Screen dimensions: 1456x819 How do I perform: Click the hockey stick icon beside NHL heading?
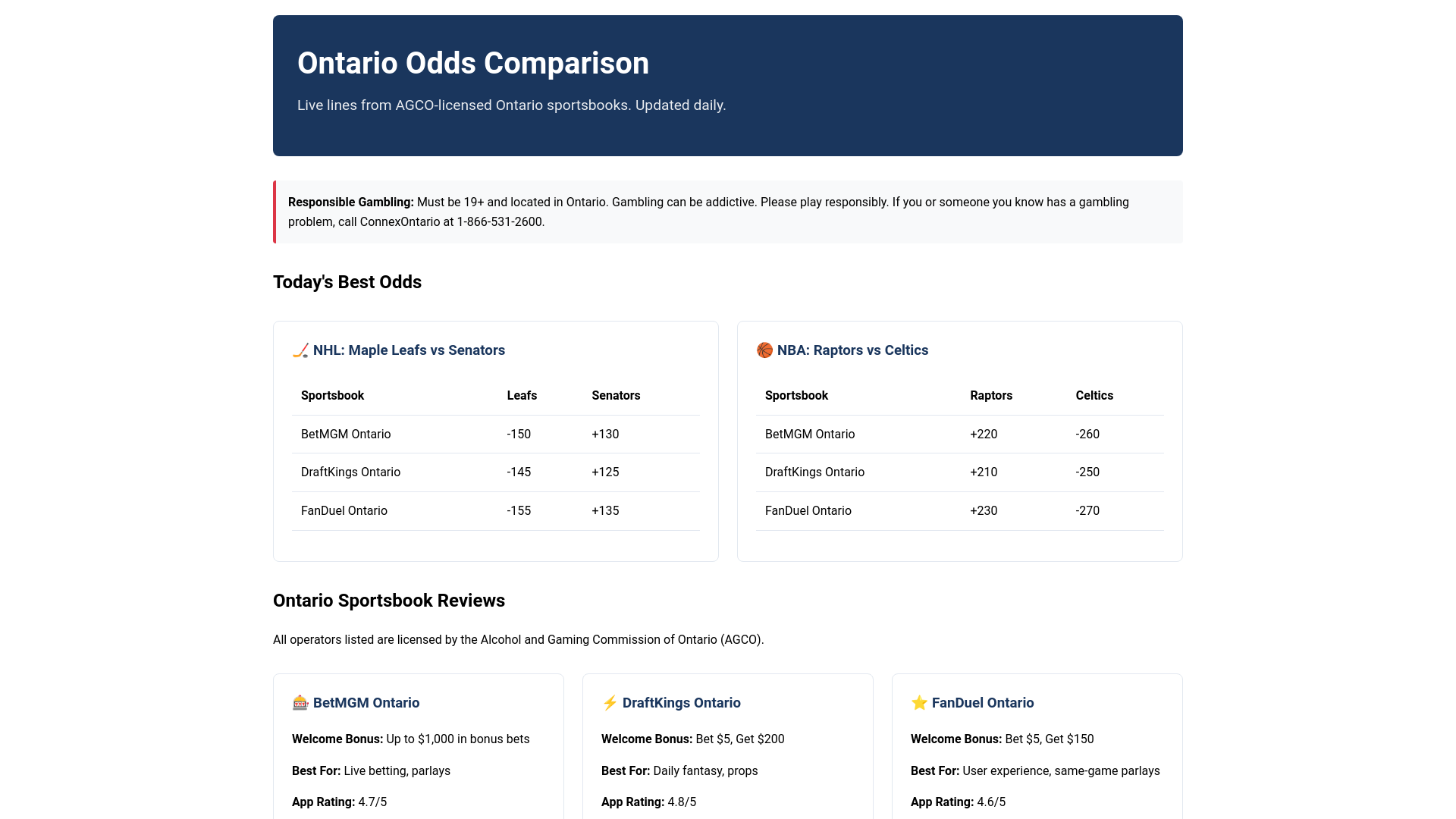click(300, 350)
